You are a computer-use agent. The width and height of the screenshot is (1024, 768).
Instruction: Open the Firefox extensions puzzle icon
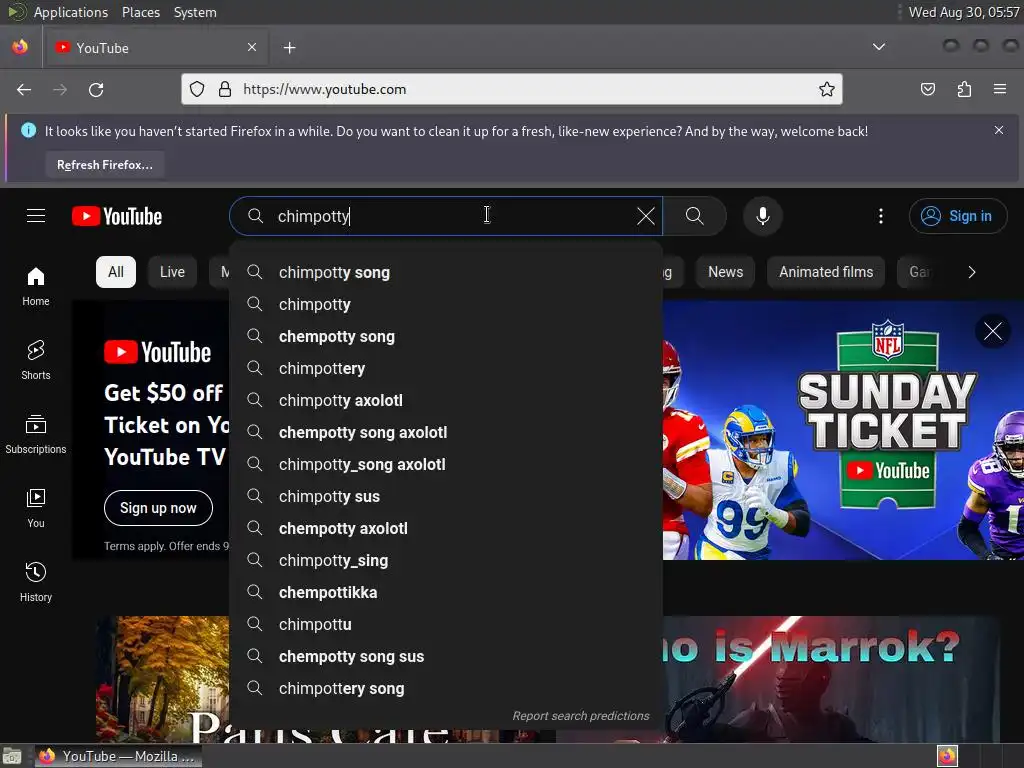pyautogui.click(x=964, y=89)
